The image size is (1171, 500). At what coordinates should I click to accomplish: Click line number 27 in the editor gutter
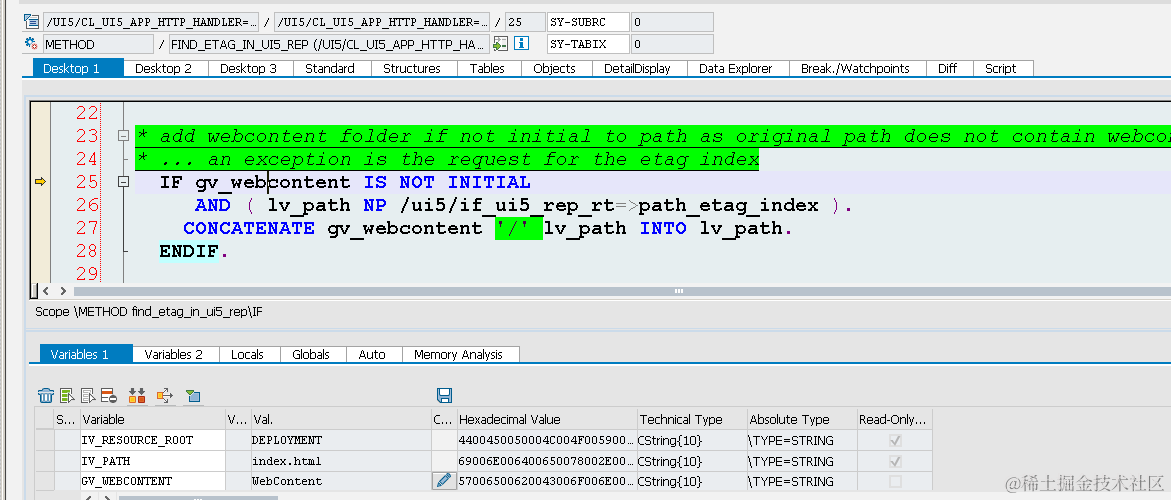point(87,228)
